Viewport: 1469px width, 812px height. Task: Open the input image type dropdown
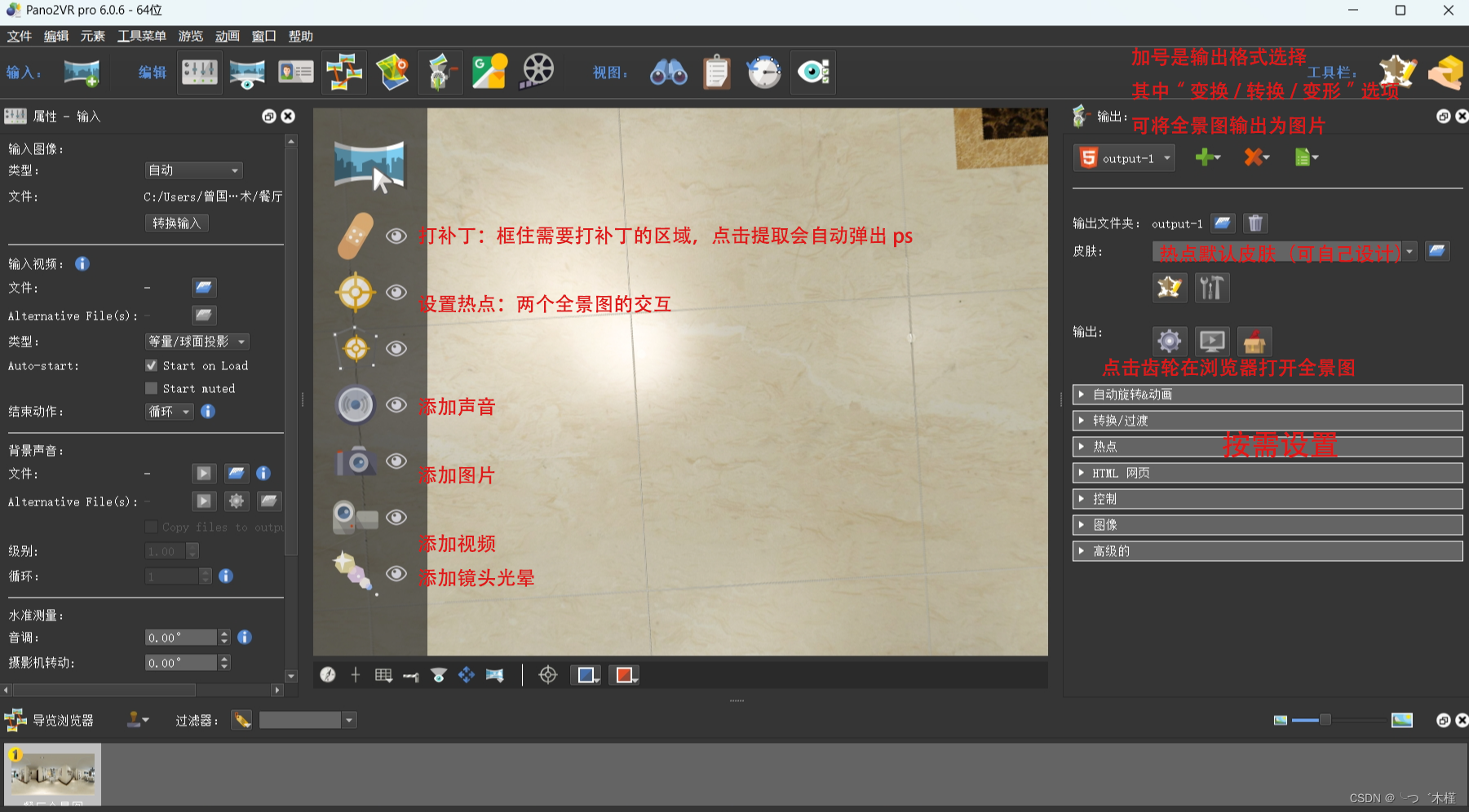pyautogui.click(x=193, y=170)
